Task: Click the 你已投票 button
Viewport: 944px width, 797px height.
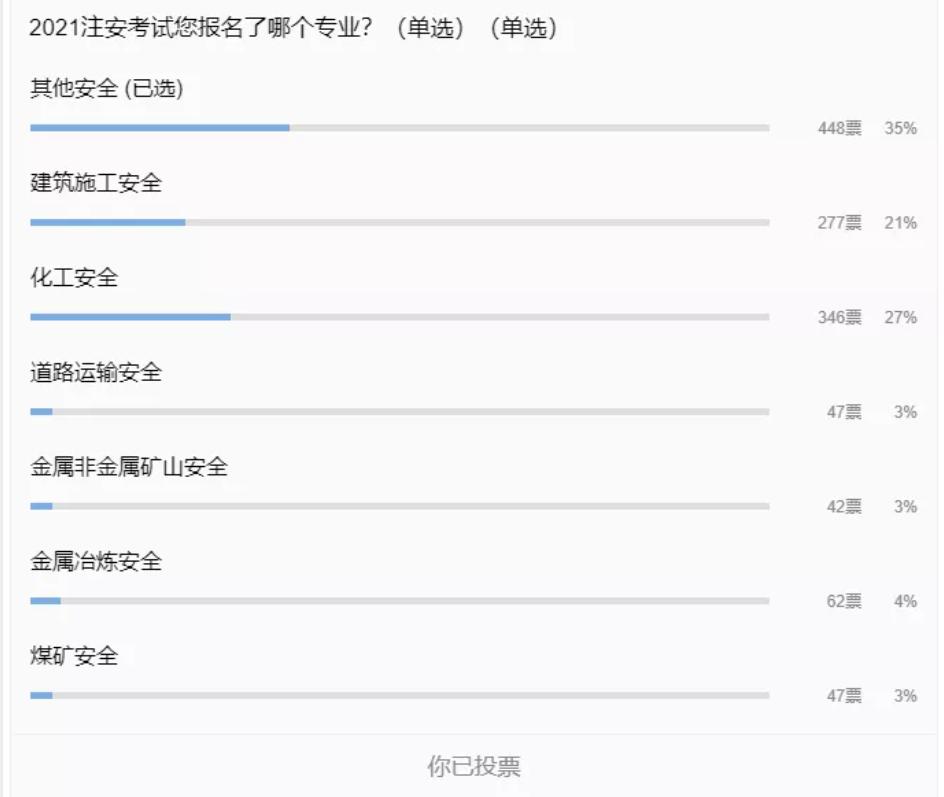Action: point(474,767)
